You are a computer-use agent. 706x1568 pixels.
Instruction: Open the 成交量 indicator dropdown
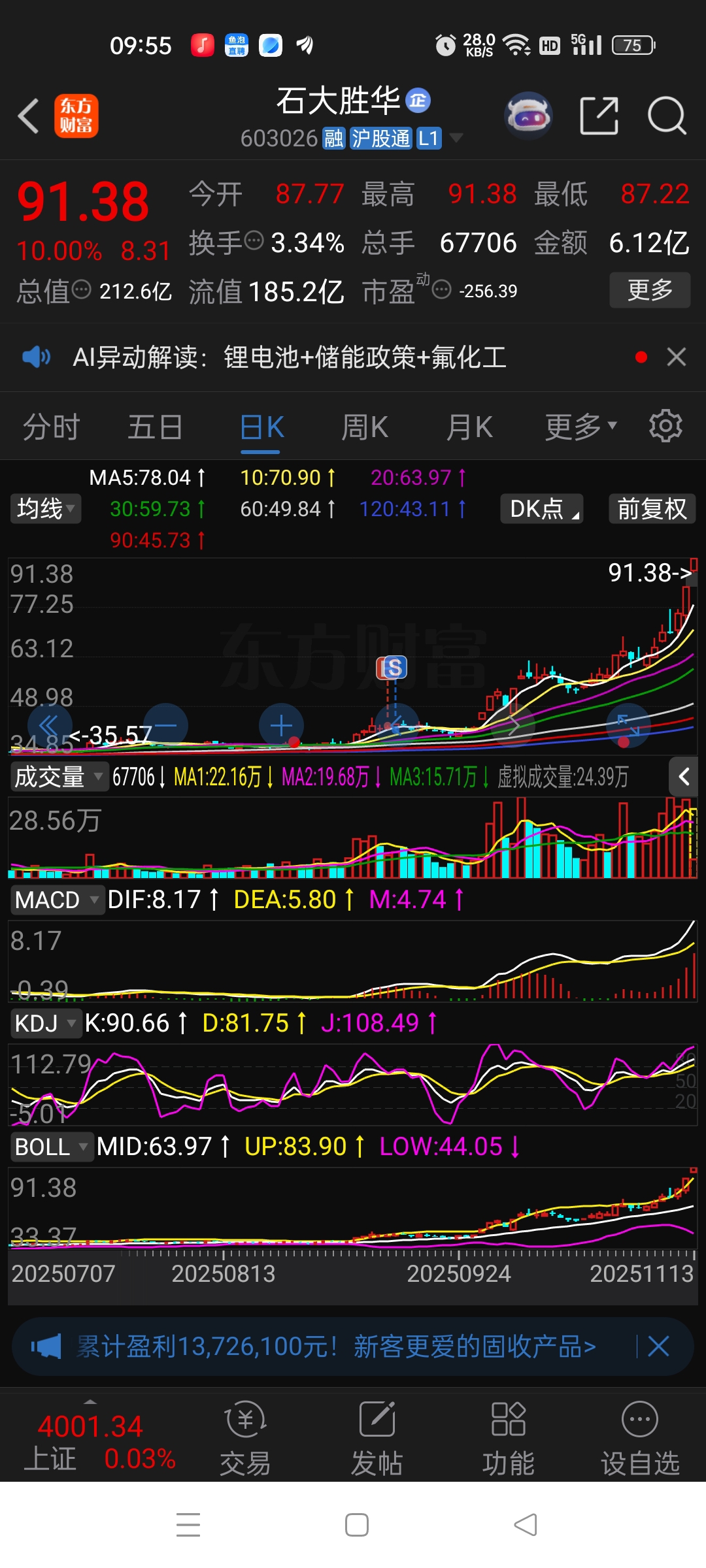point(58,777)
